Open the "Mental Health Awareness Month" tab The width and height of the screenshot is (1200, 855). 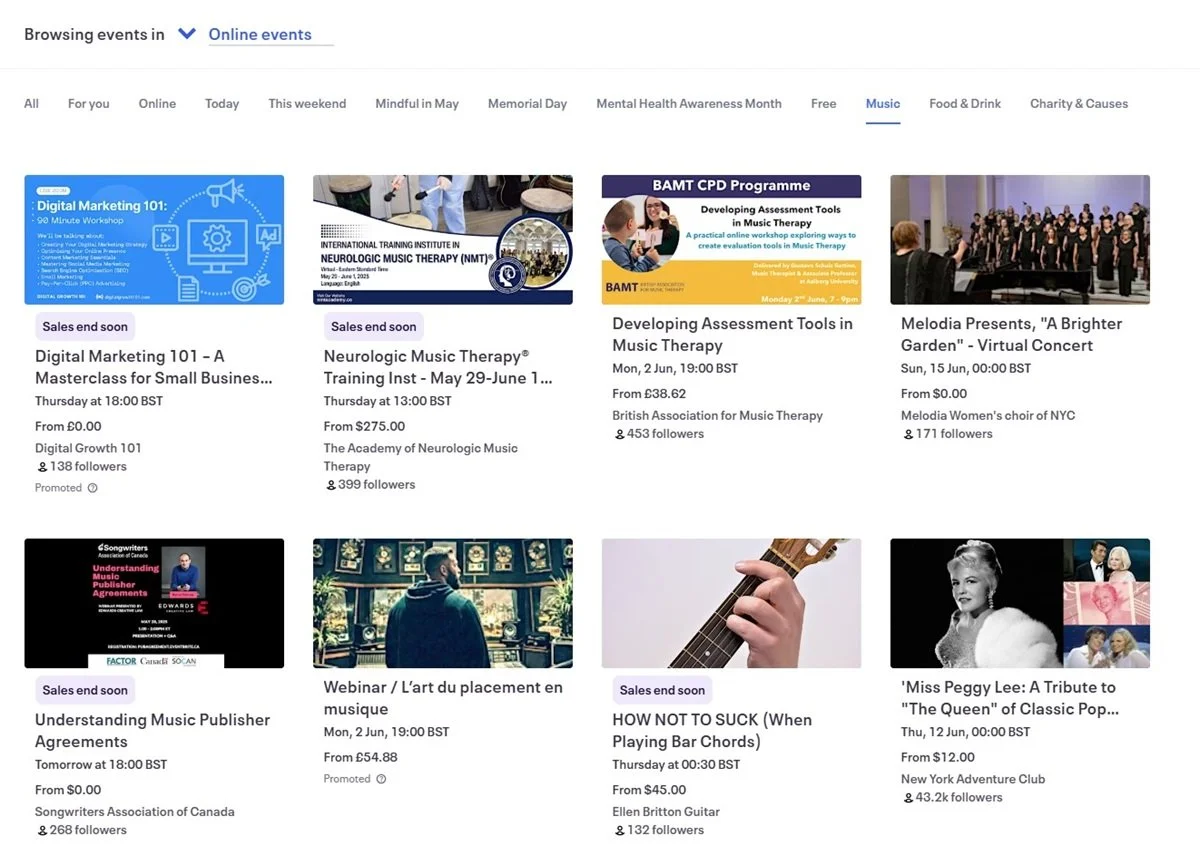[688, 103]
